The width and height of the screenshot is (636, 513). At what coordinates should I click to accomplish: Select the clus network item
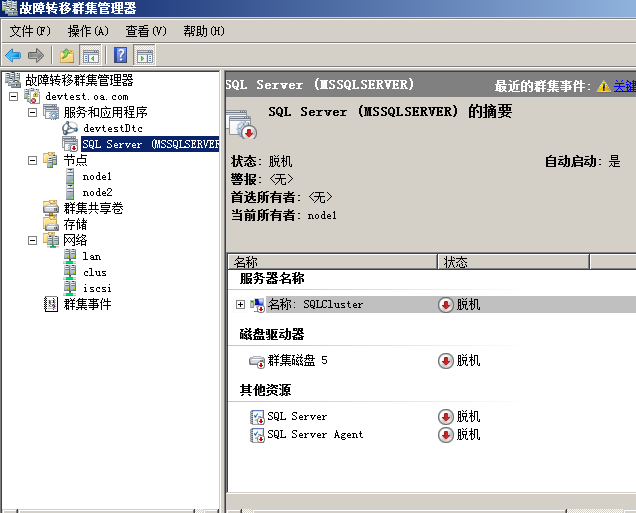pos(95,273)
